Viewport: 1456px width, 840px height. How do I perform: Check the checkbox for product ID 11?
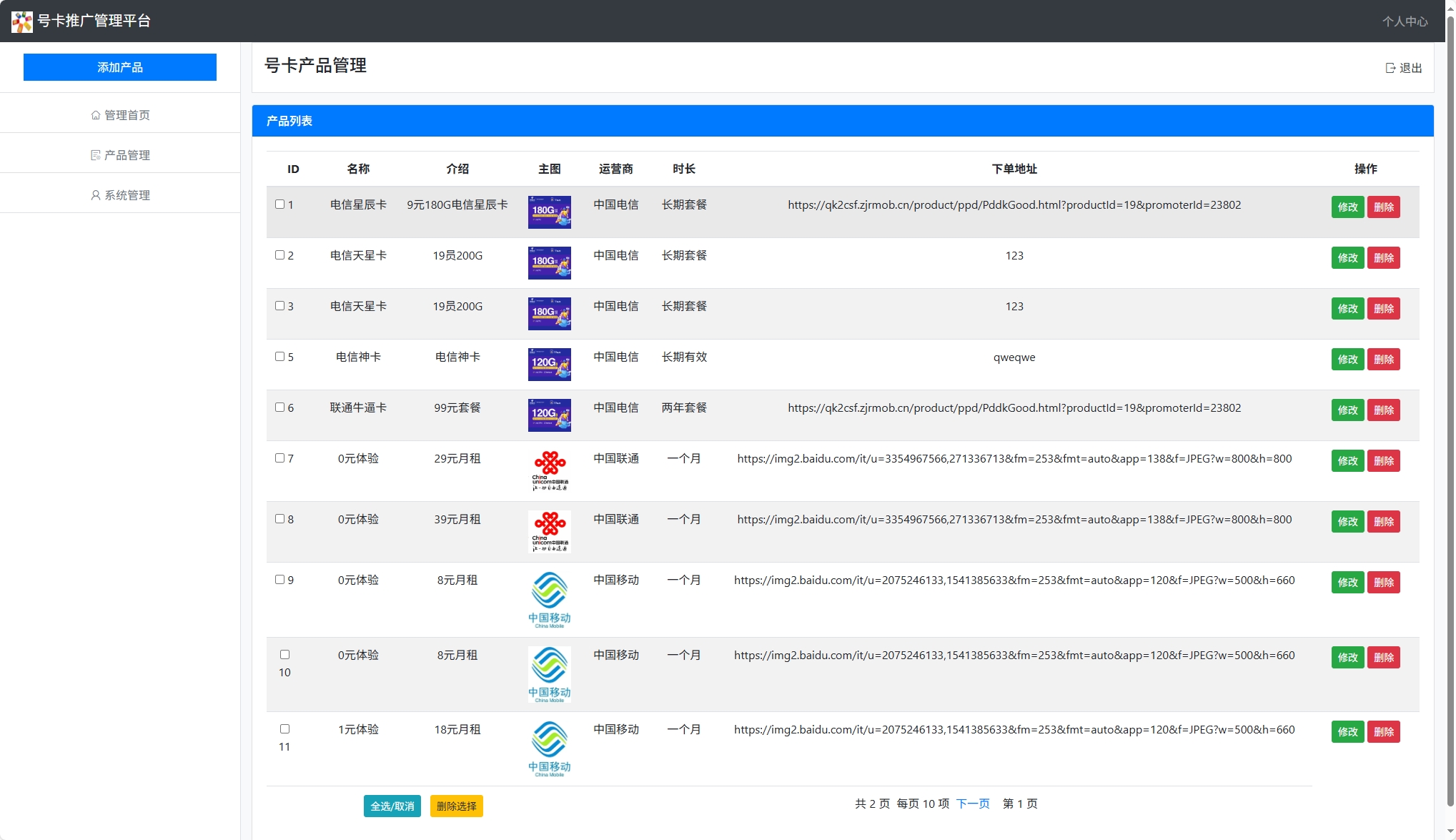(285, 729)
